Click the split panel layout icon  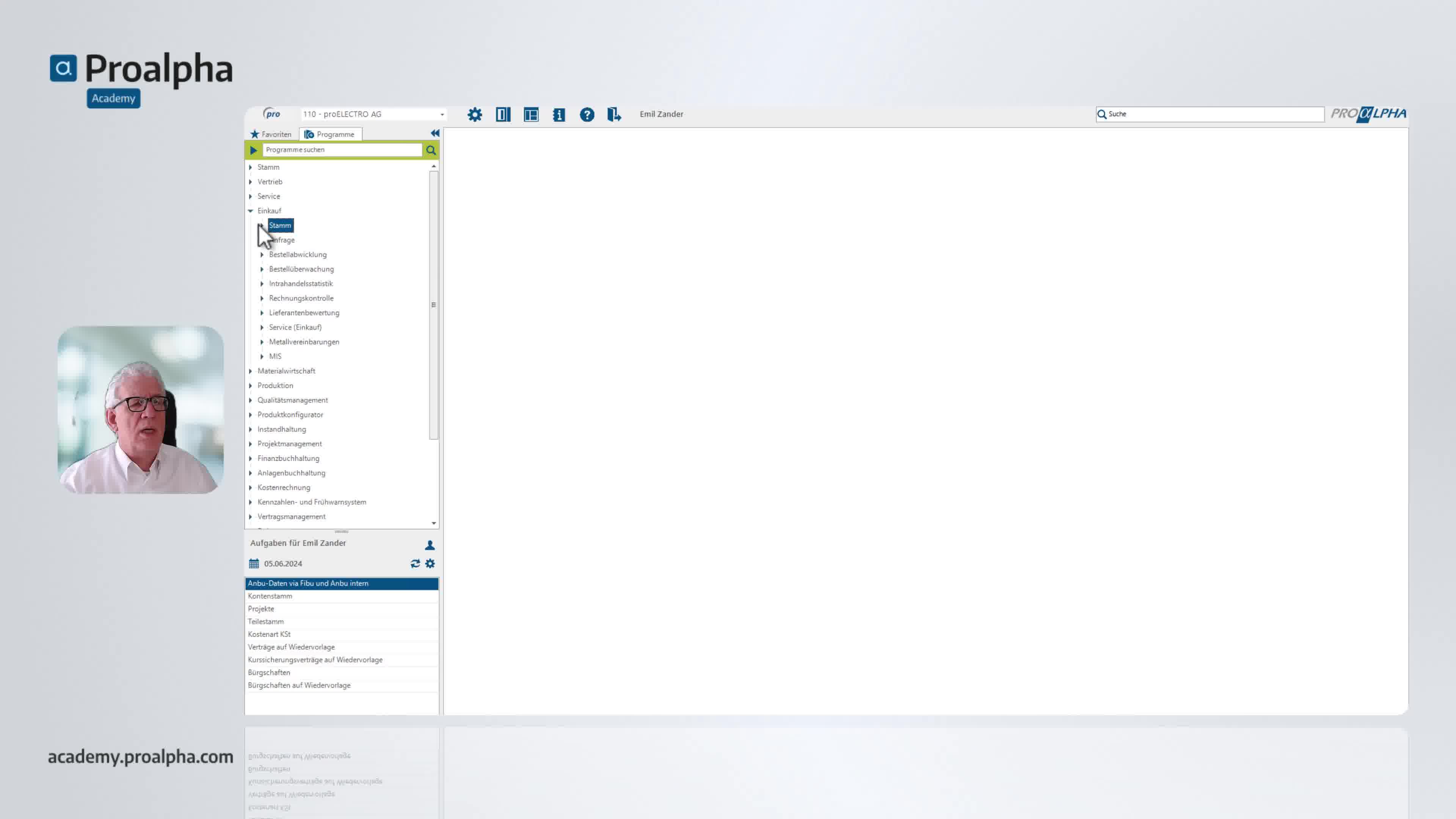pos(503,115)
